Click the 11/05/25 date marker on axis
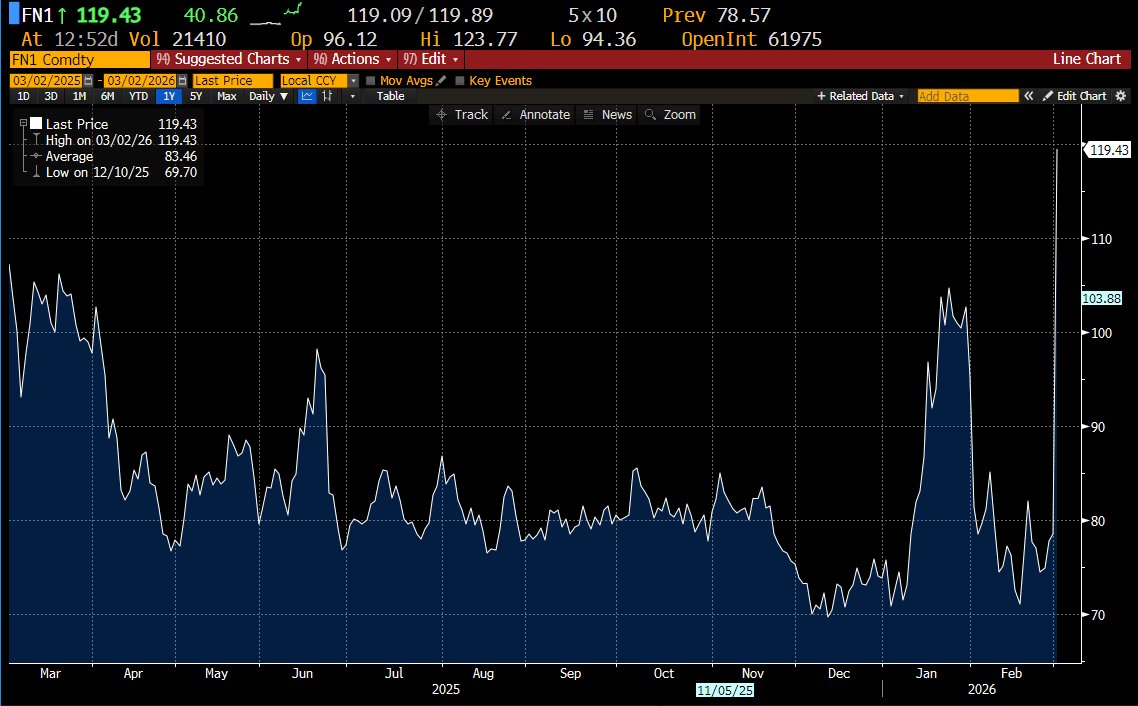Viewport: 1138px width, 706px height. pos(724,690)
